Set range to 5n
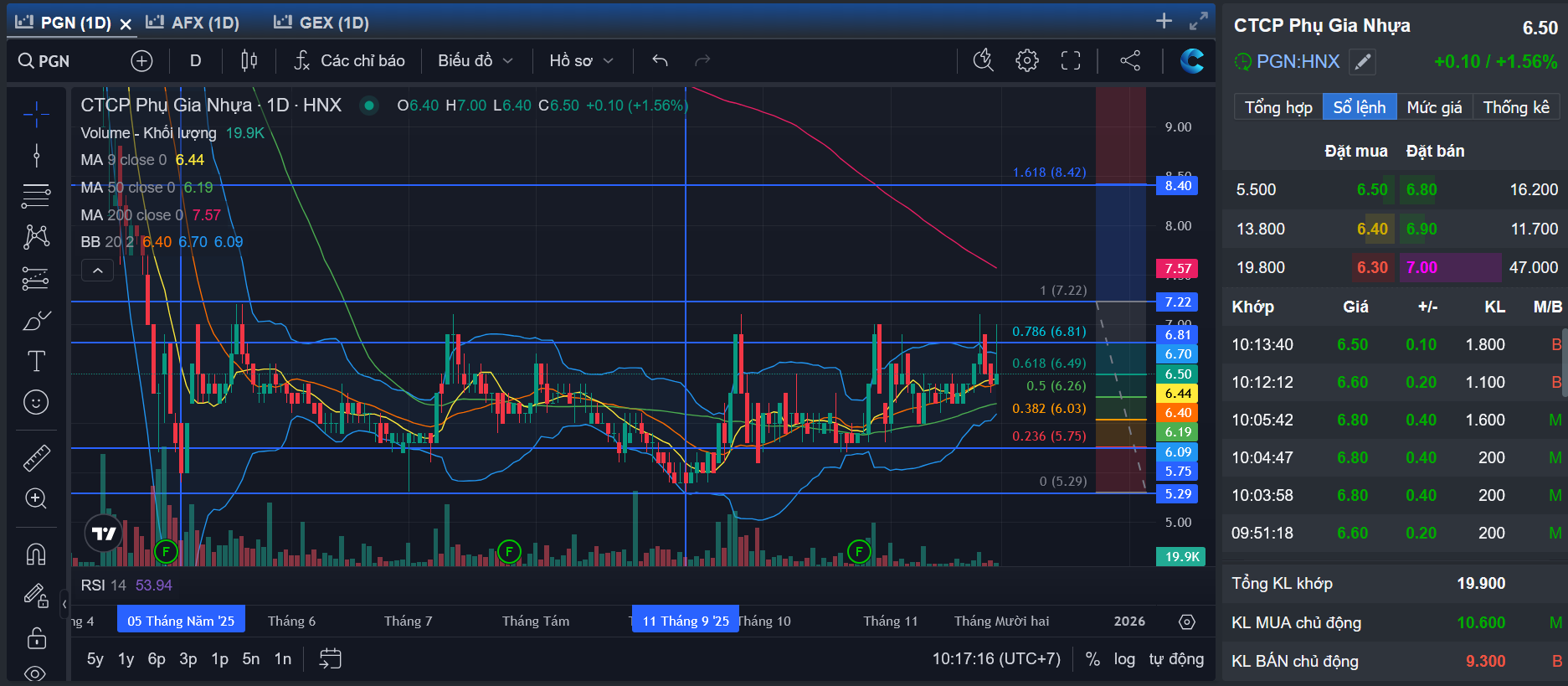 [x=251, y=659]
